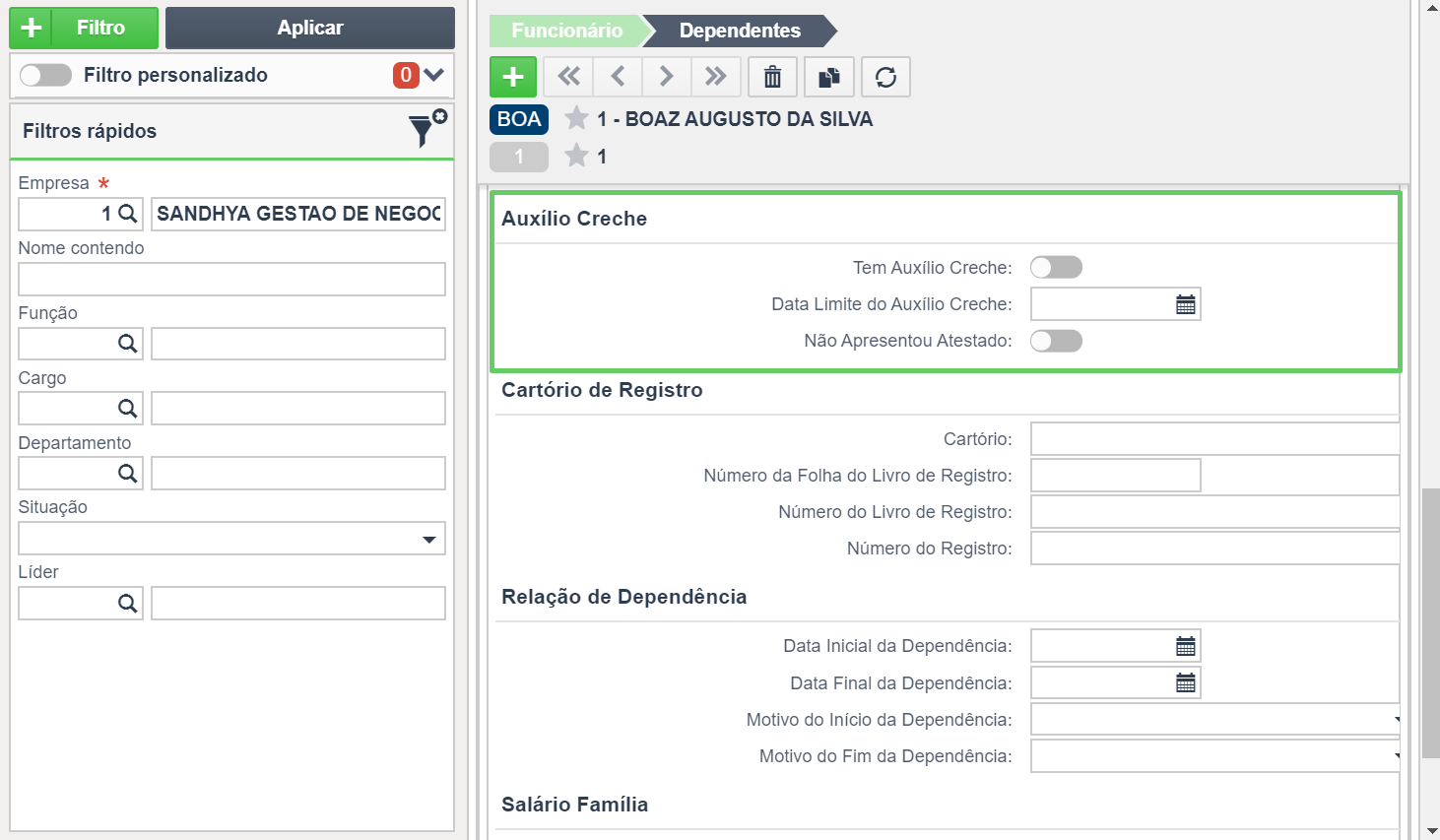Click the gray dependent 1 badge
1440x840 pixels.
[519, 157]
